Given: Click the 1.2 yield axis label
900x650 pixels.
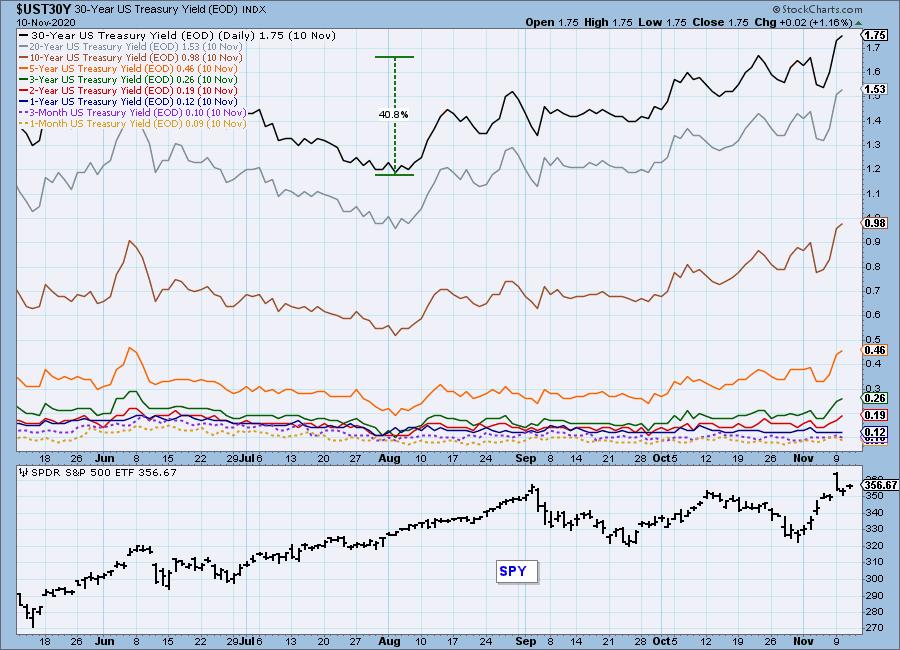Looking at the screenshot, I should 873,169.
